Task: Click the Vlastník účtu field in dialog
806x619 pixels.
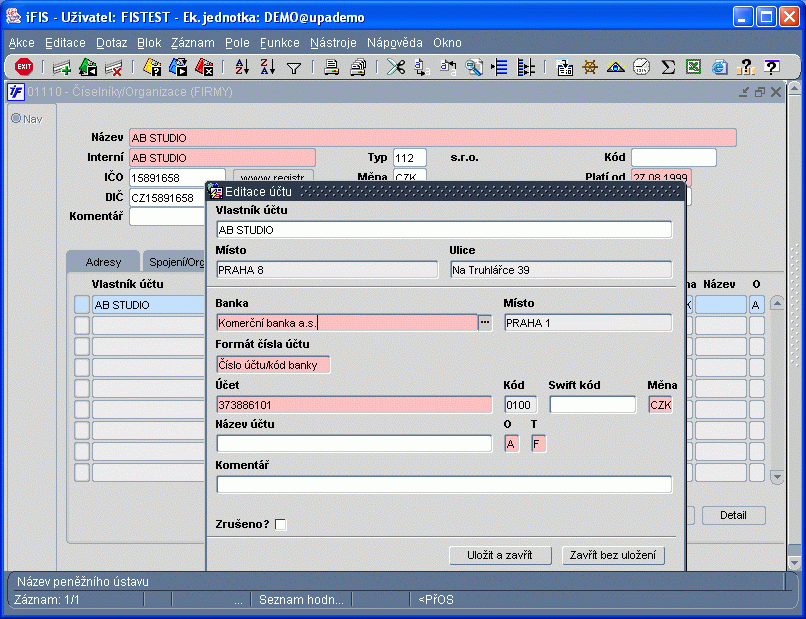Action: 444,230
